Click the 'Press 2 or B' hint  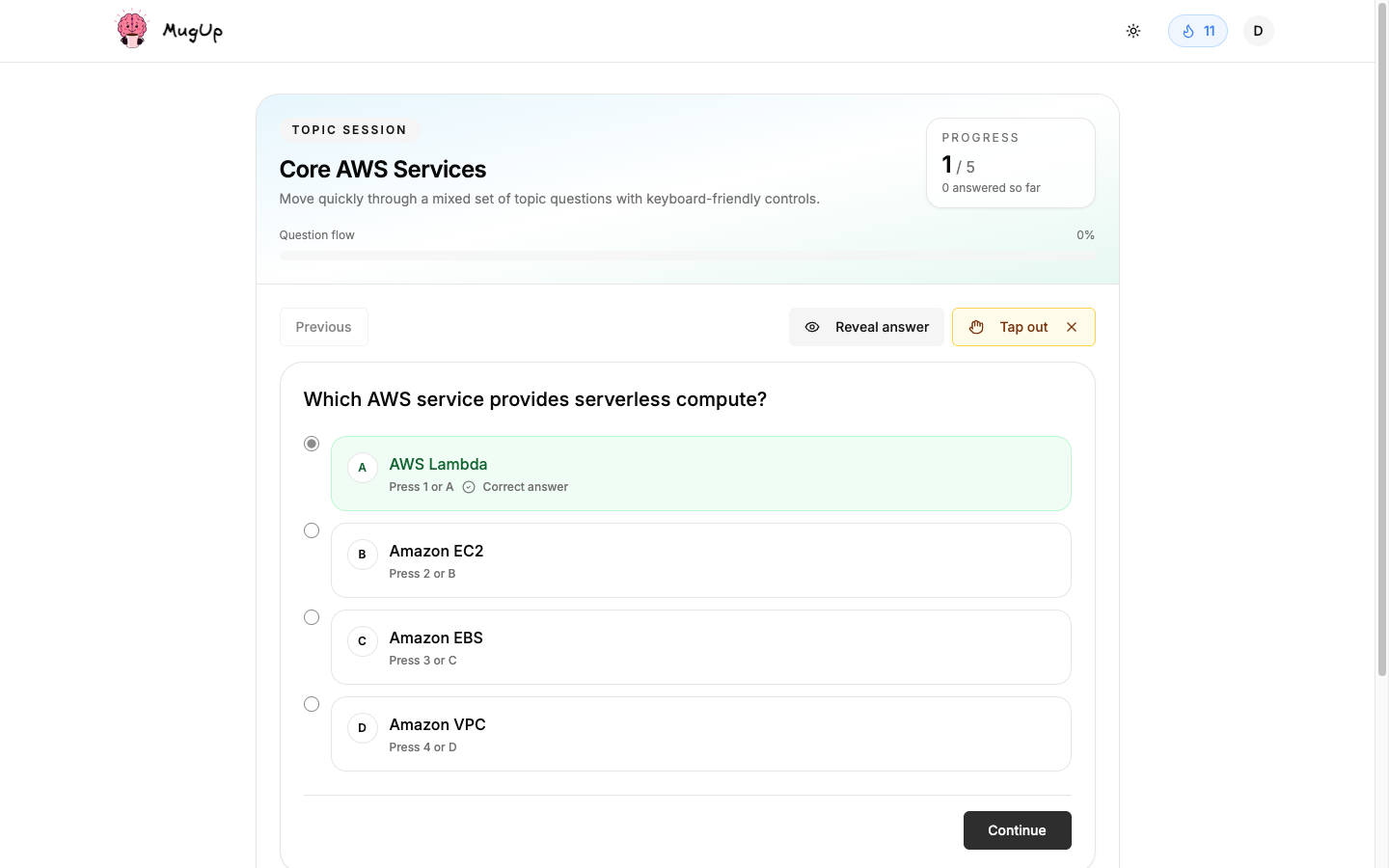422,574
